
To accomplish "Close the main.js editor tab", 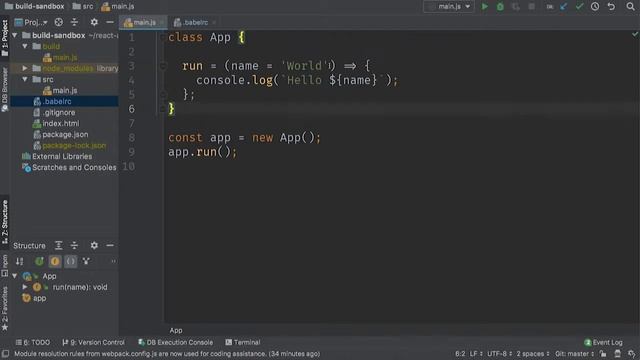I will pos(162,22).
